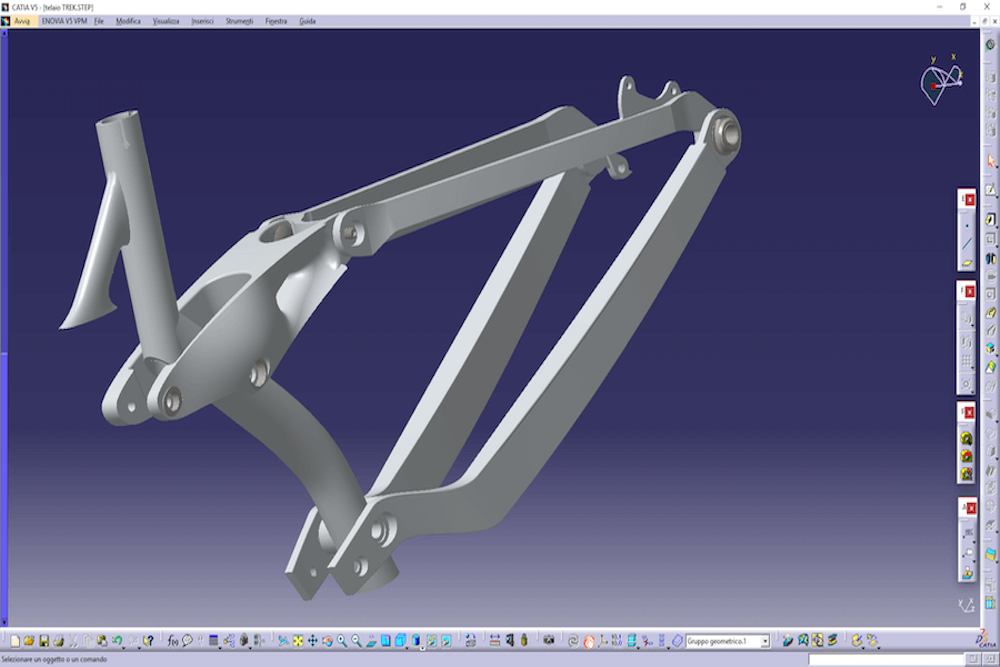Select the Line tool in the floating toolbar
Viewport: 1000px width, 667px height.
967,244
